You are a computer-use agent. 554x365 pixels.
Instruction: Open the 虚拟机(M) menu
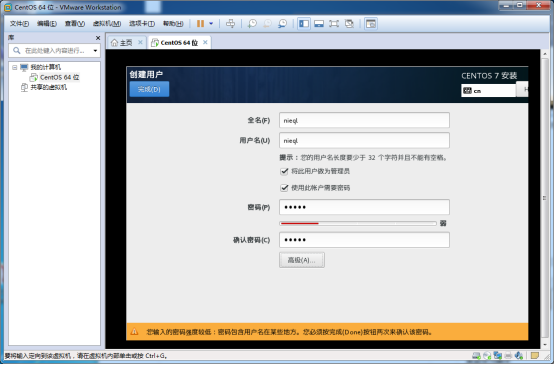(107, 24)
